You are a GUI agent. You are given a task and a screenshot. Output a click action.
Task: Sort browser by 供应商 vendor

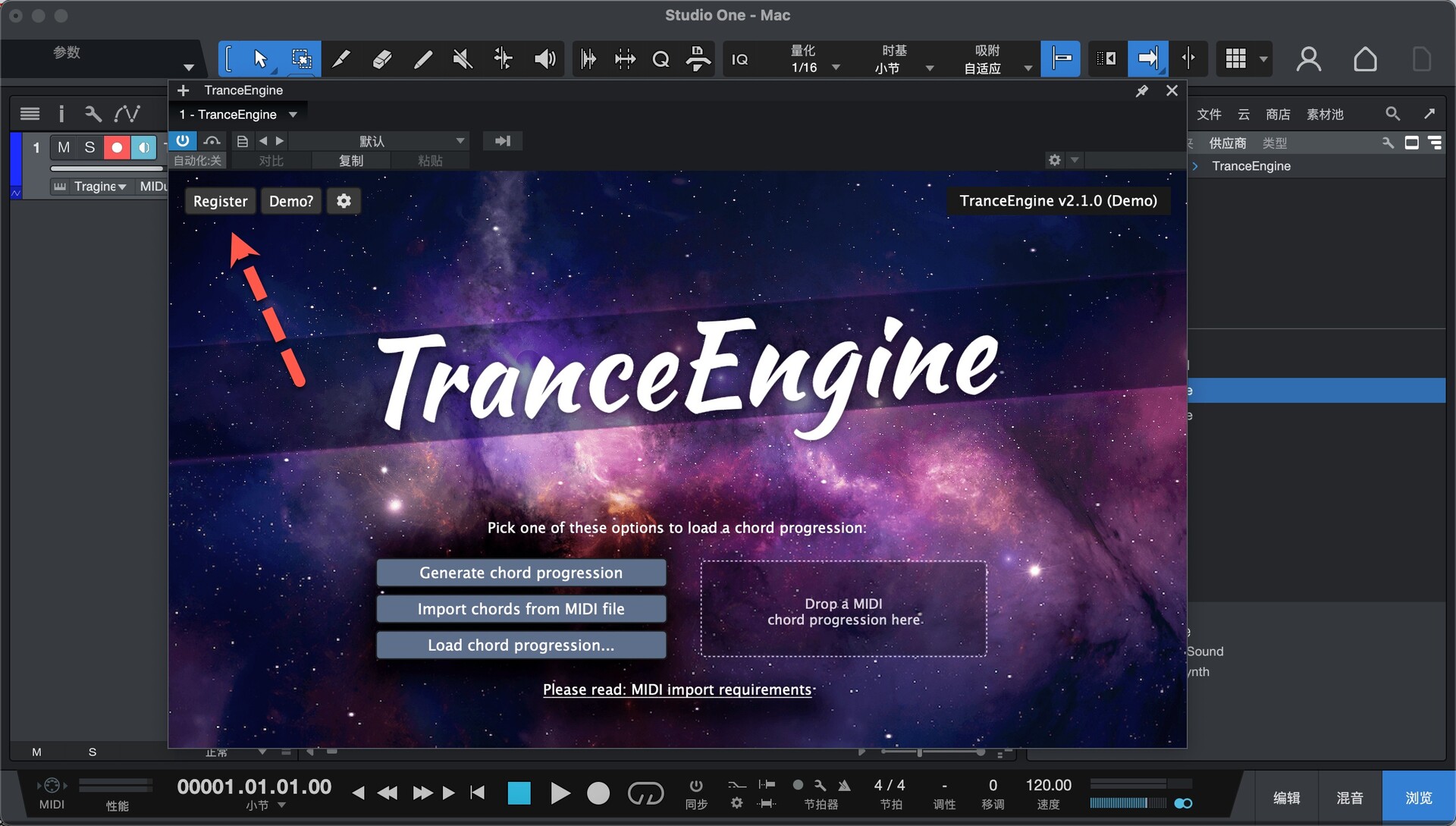coord(1227,143)
